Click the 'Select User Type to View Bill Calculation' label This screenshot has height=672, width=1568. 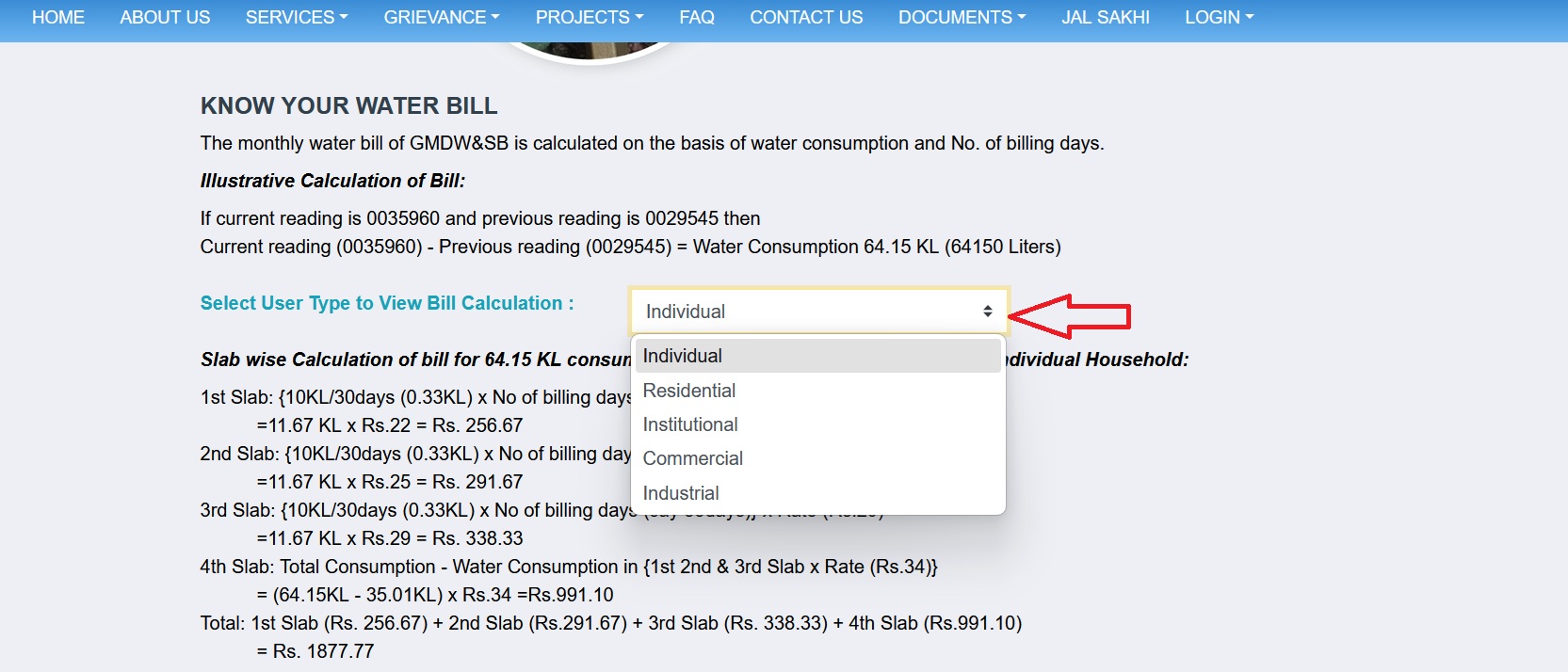pyautogui.click(x=386, y=303)
